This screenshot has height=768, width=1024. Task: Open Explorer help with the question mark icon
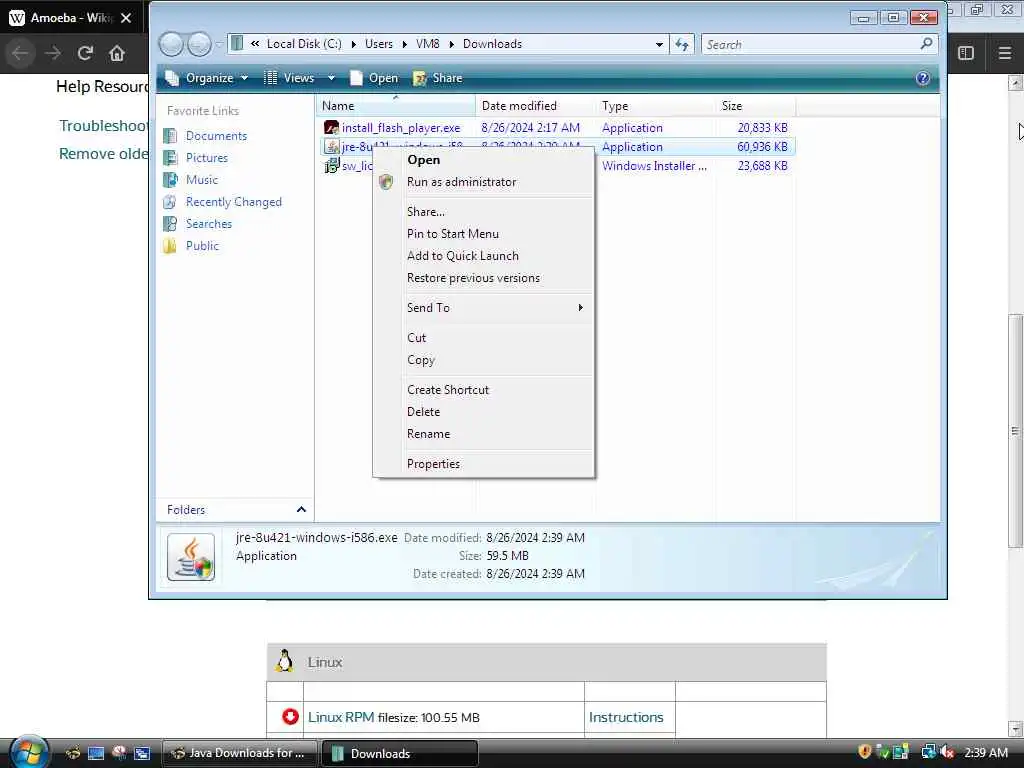pos(922,78)
